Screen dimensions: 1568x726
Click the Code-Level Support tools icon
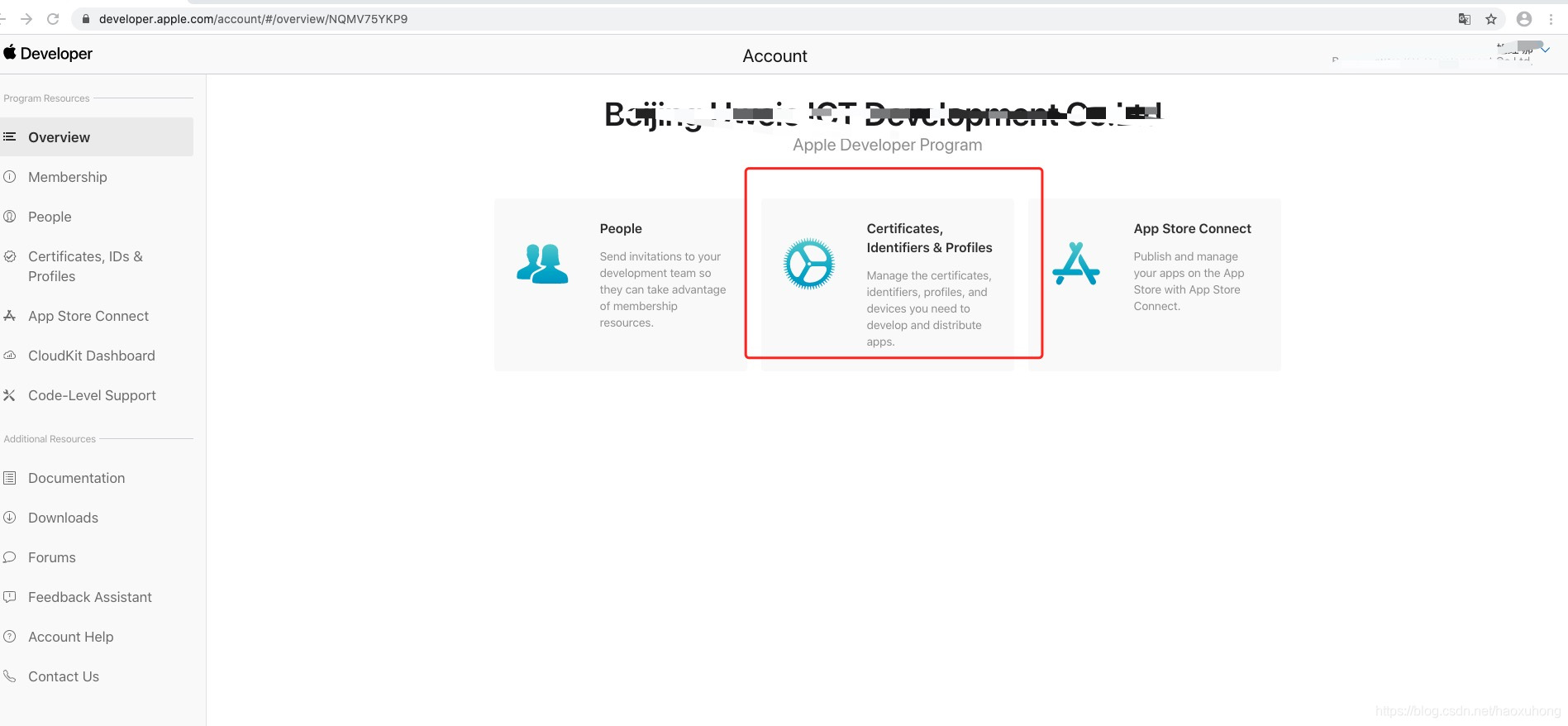10,395
